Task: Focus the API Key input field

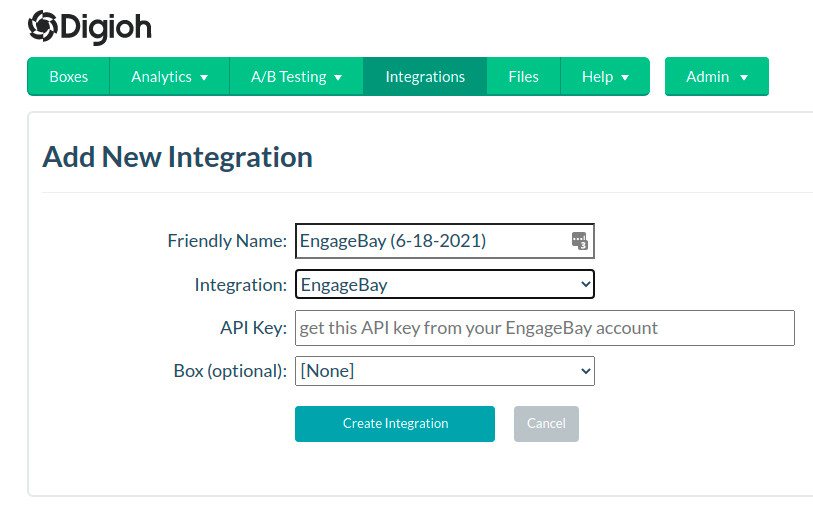Action: [x=545, y=328]
